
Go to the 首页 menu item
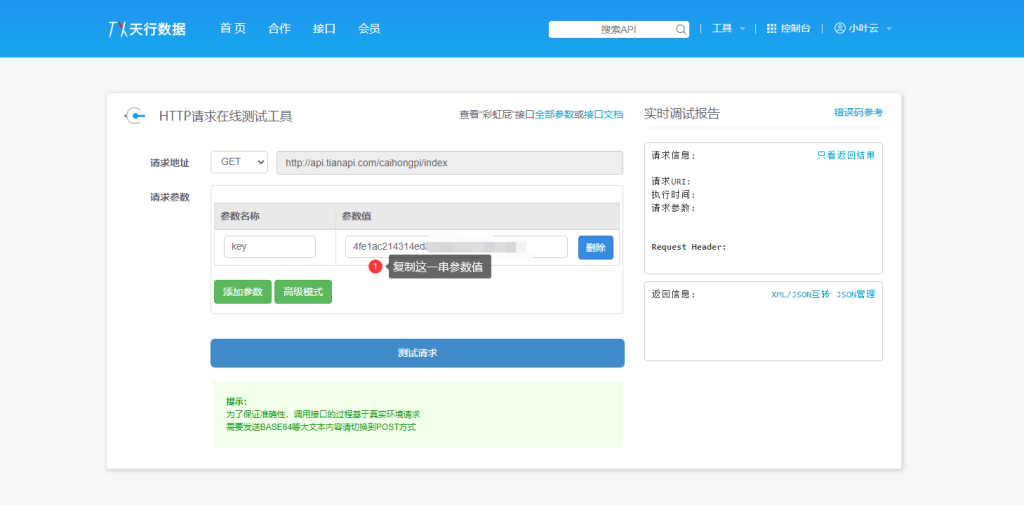(233, 29)
